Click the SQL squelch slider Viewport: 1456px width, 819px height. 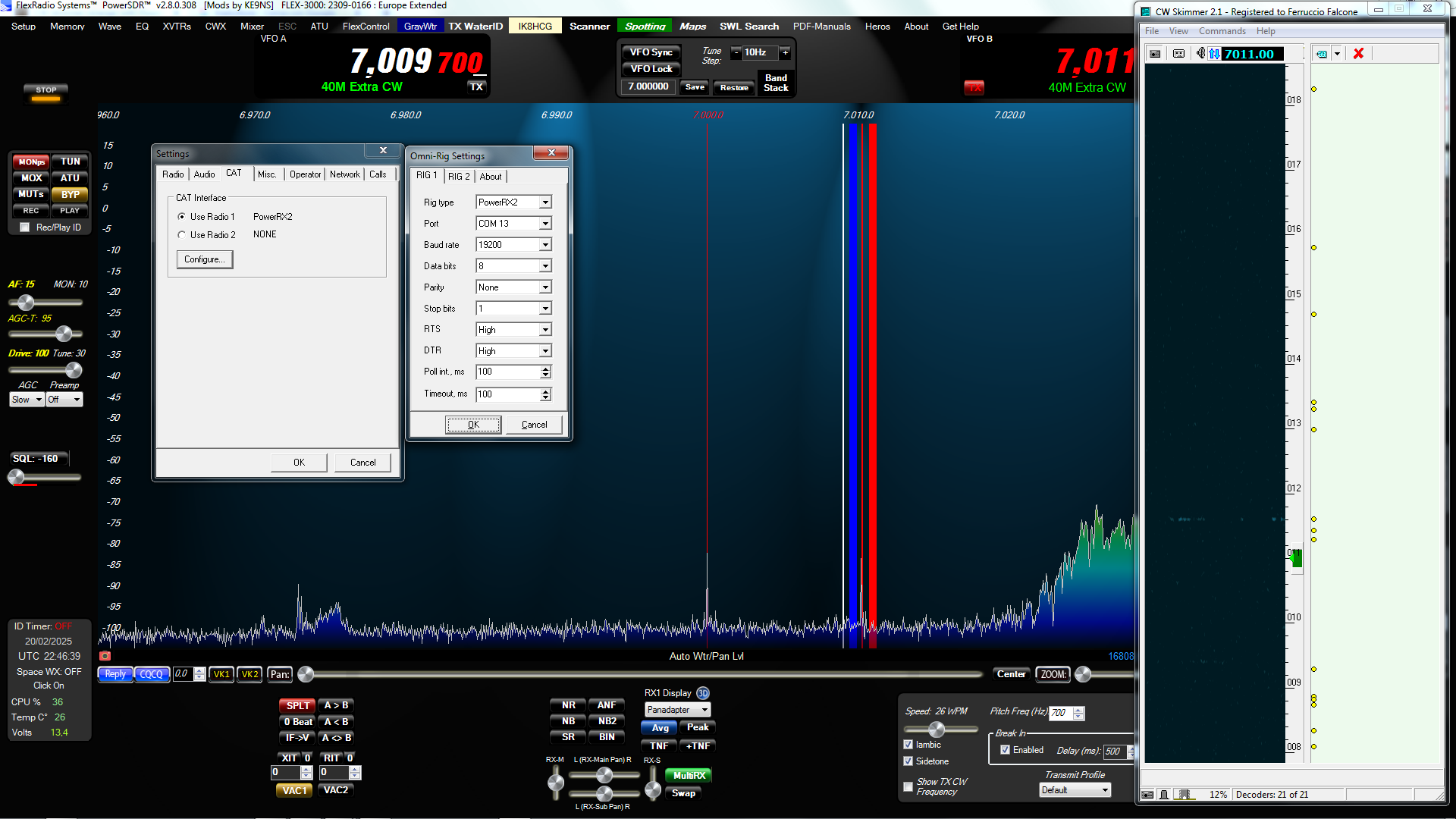pos(45,477)
